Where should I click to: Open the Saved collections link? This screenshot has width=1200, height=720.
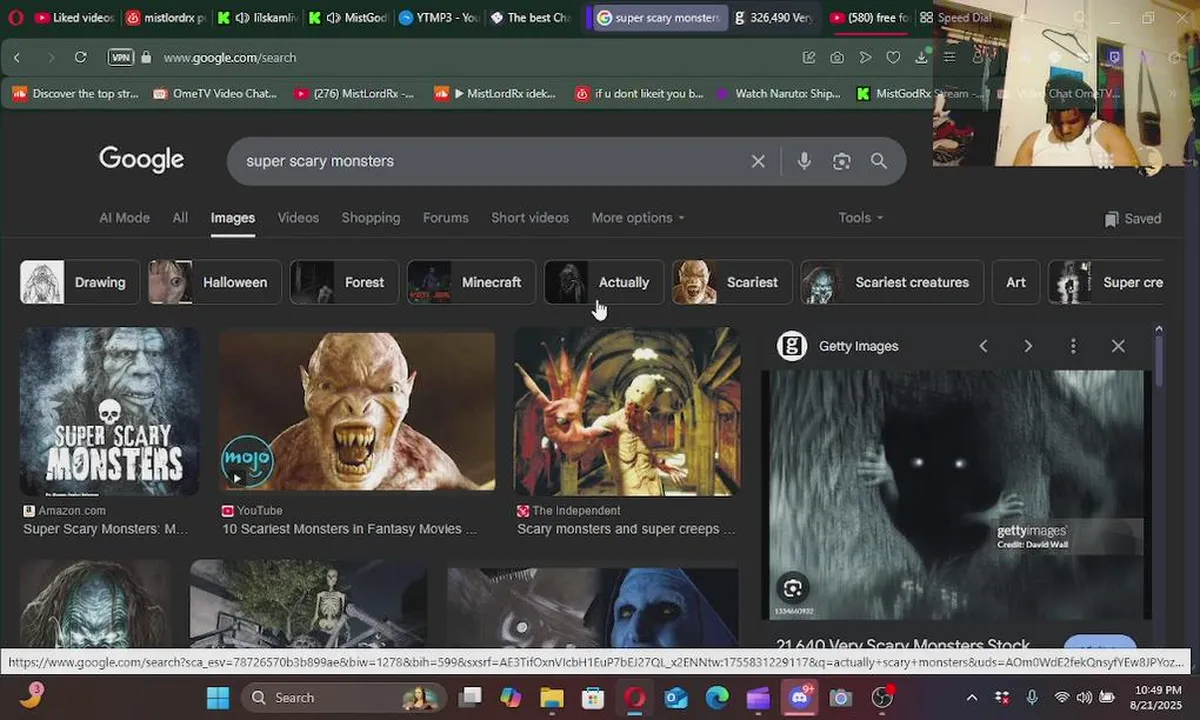click(x=1133, y=218)
